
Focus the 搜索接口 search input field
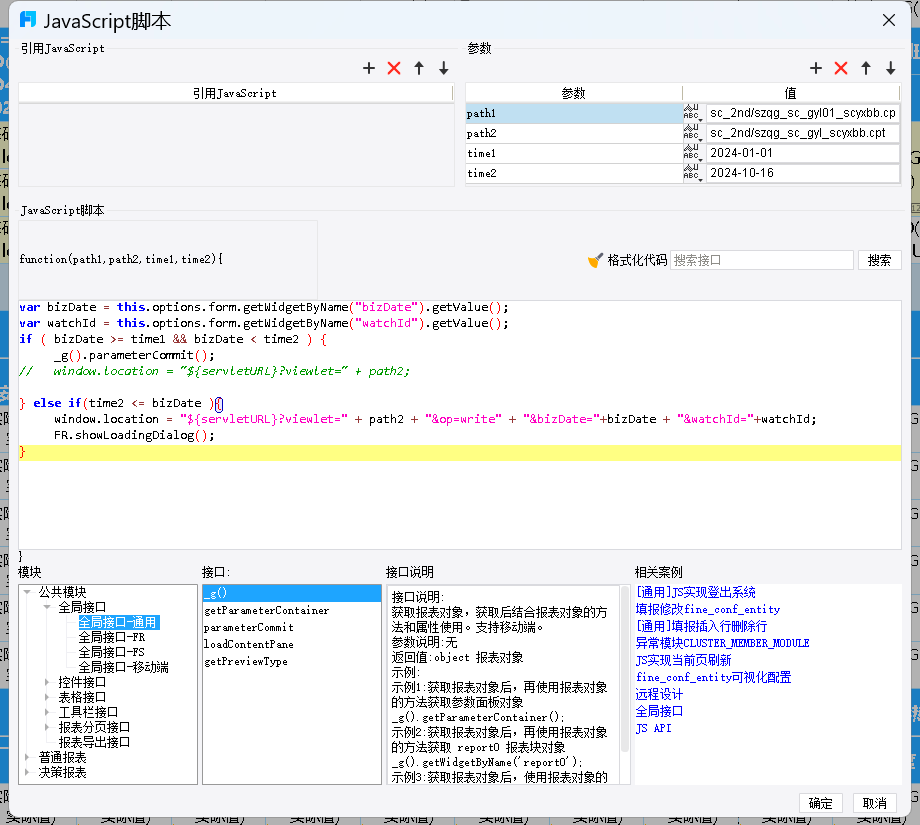click(762, 260)
